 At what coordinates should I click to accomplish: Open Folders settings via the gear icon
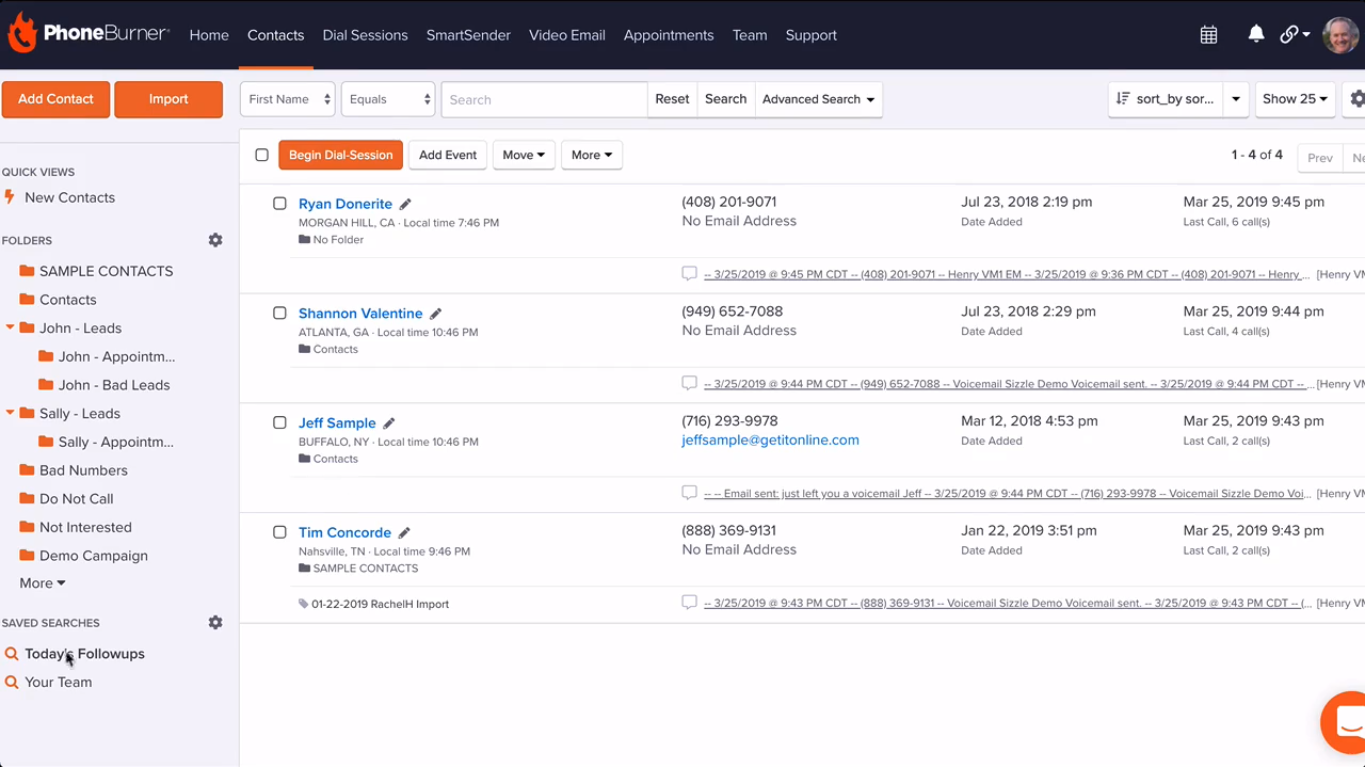tap(215, 240)
